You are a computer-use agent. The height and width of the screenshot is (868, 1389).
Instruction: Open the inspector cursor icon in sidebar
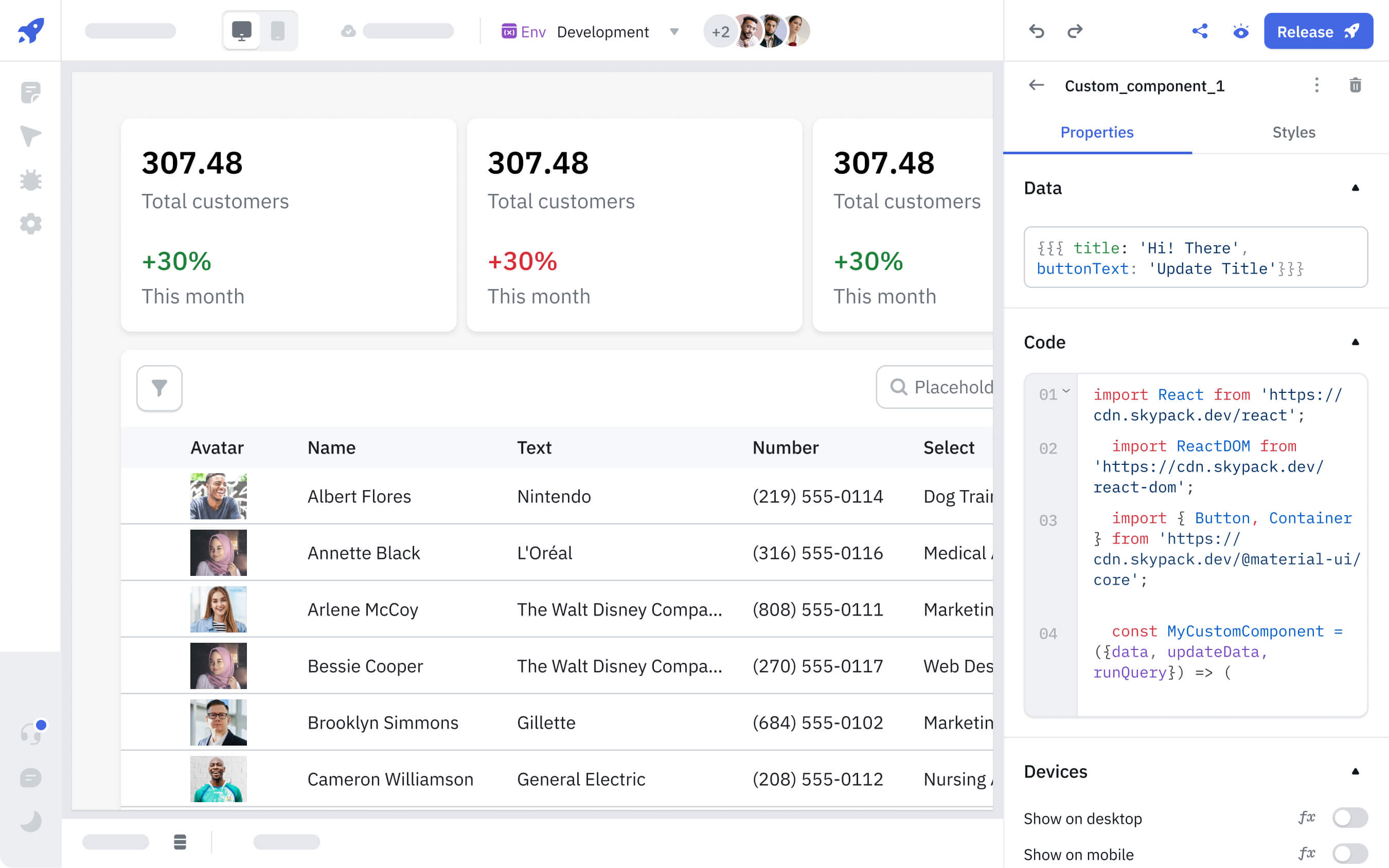click(30, 136)
